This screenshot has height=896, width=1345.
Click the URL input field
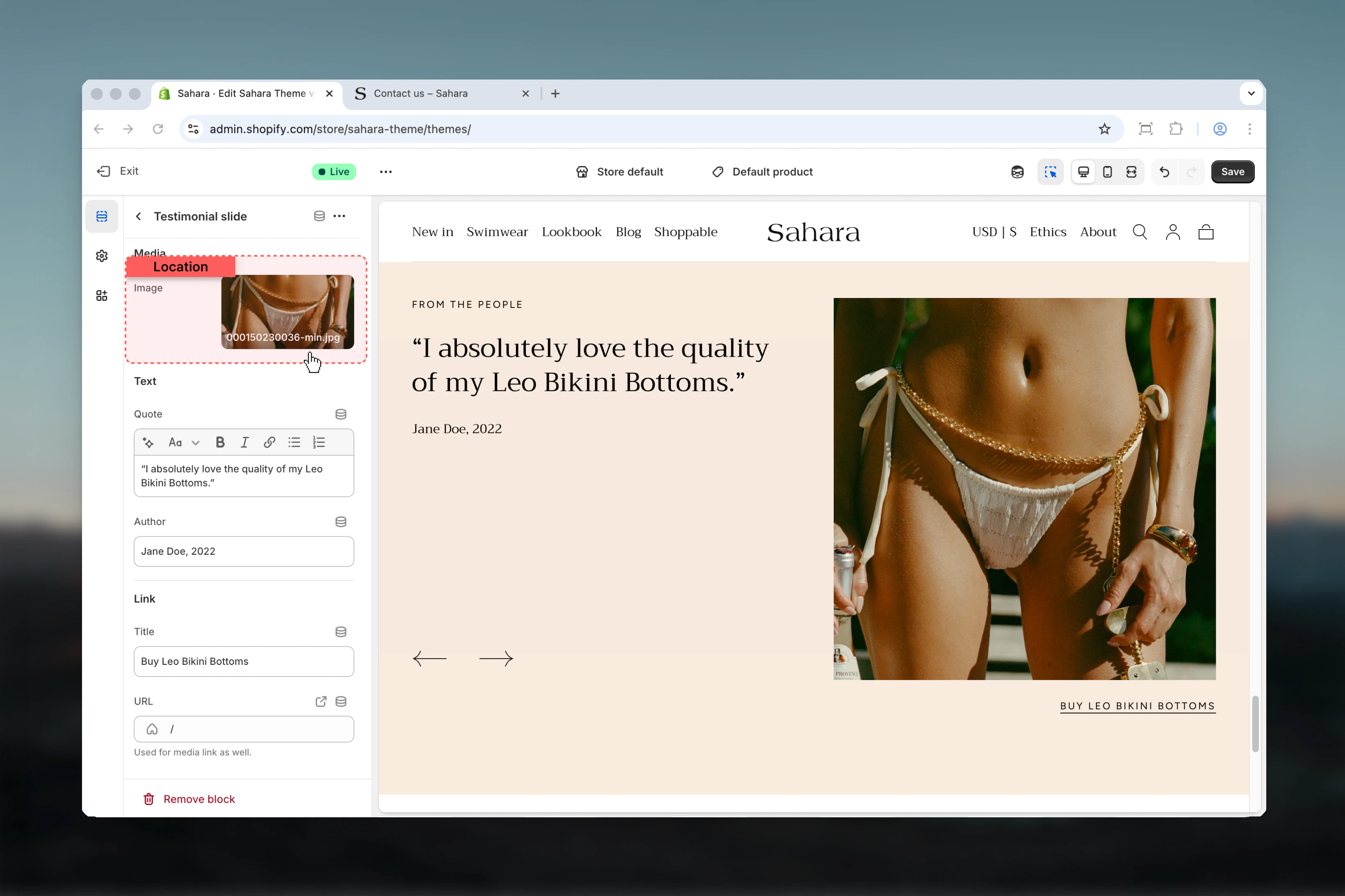tap(244, 729)
